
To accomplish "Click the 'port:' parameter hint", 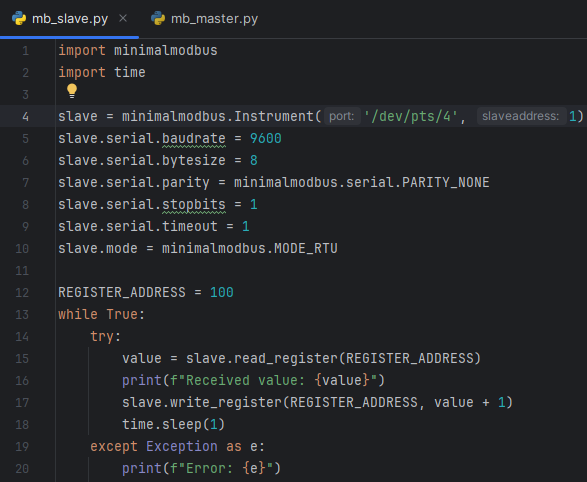I will click(342, 116).
